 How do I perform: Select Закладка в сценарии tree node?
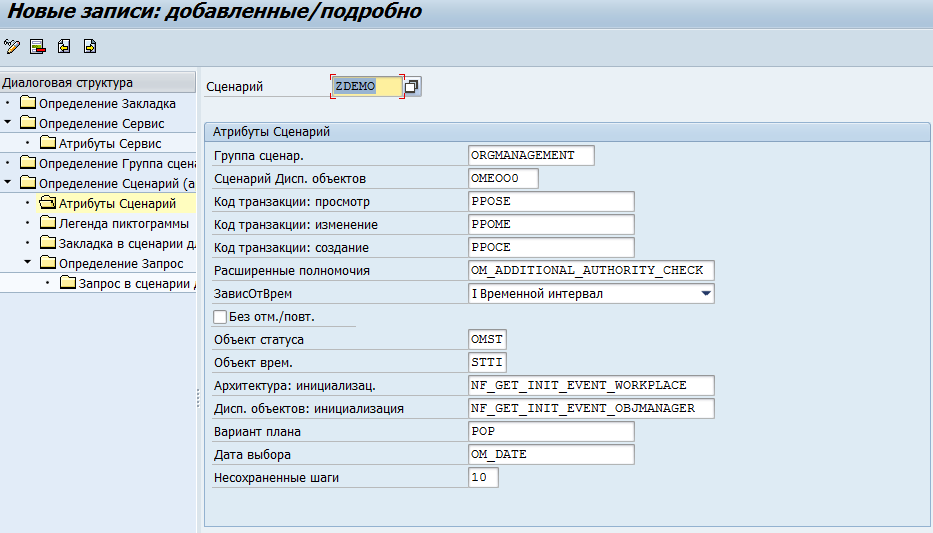pyautogui.click(x=127, y=244)
